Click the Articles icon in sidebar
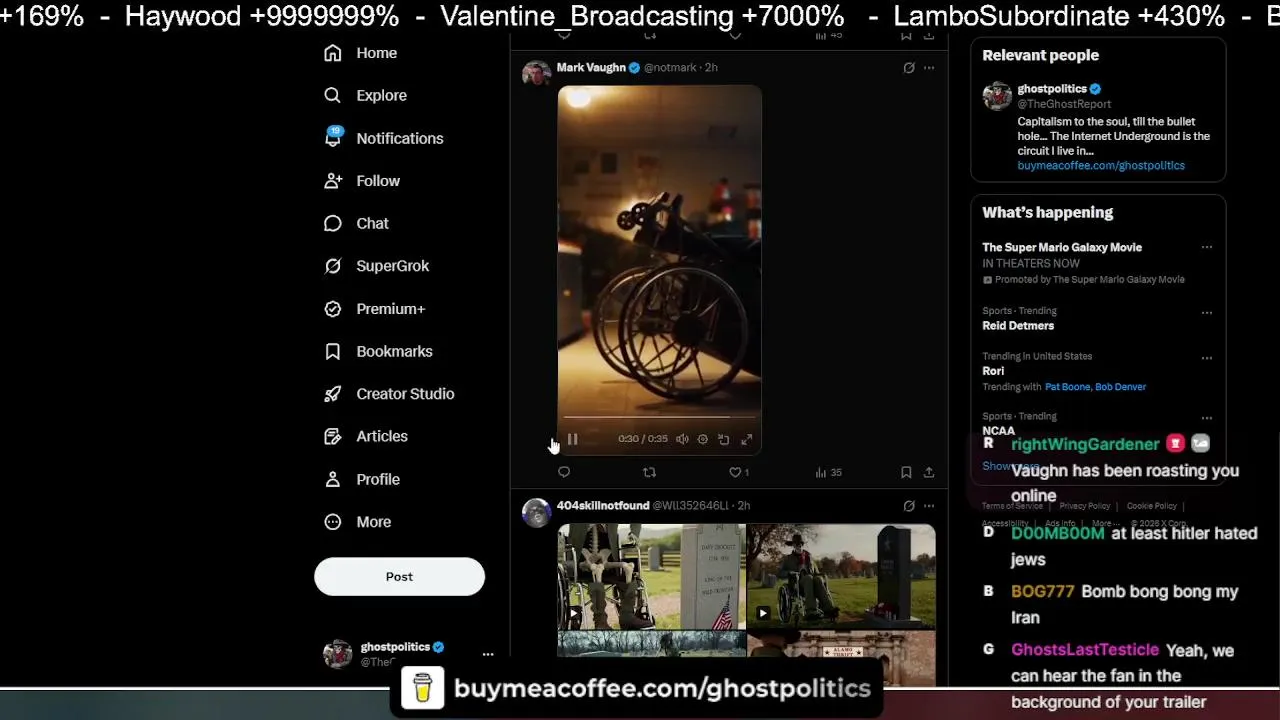 pyautogui.click(x=333, y=436)
